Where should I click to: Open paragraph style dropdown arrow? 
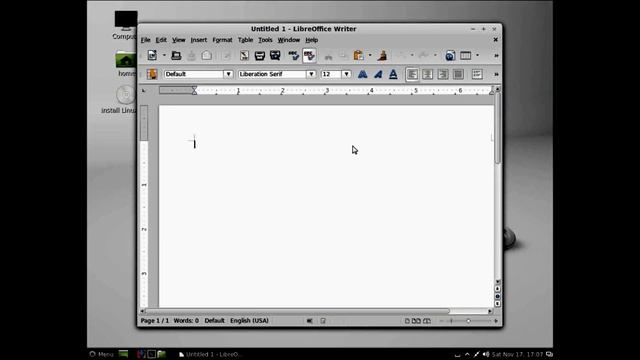tap(228, 74)
